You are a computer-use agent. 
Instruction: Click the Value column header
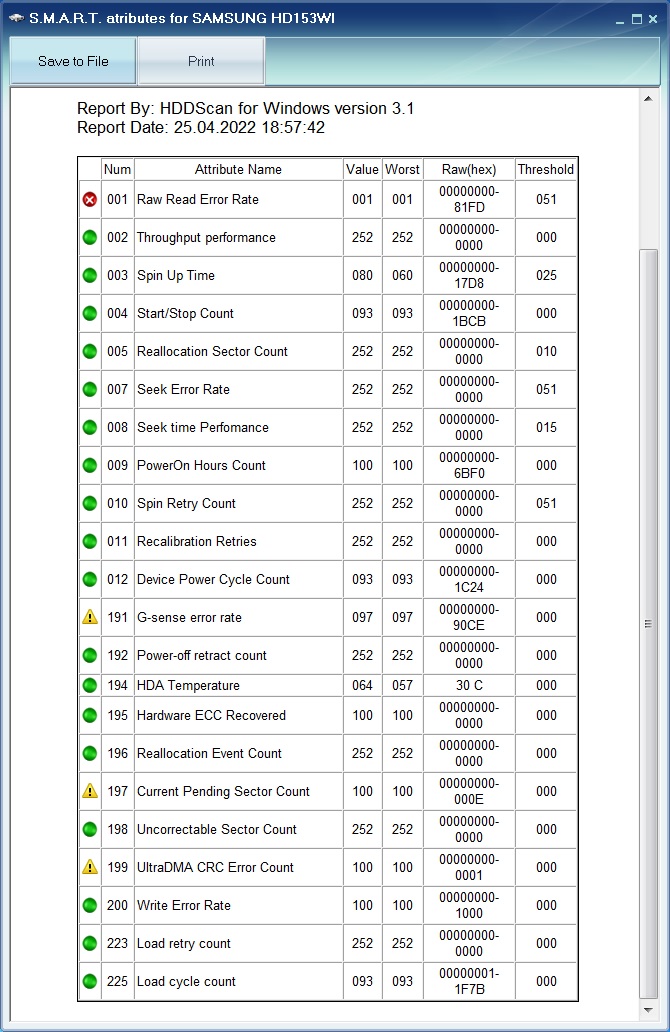(362, 169)
